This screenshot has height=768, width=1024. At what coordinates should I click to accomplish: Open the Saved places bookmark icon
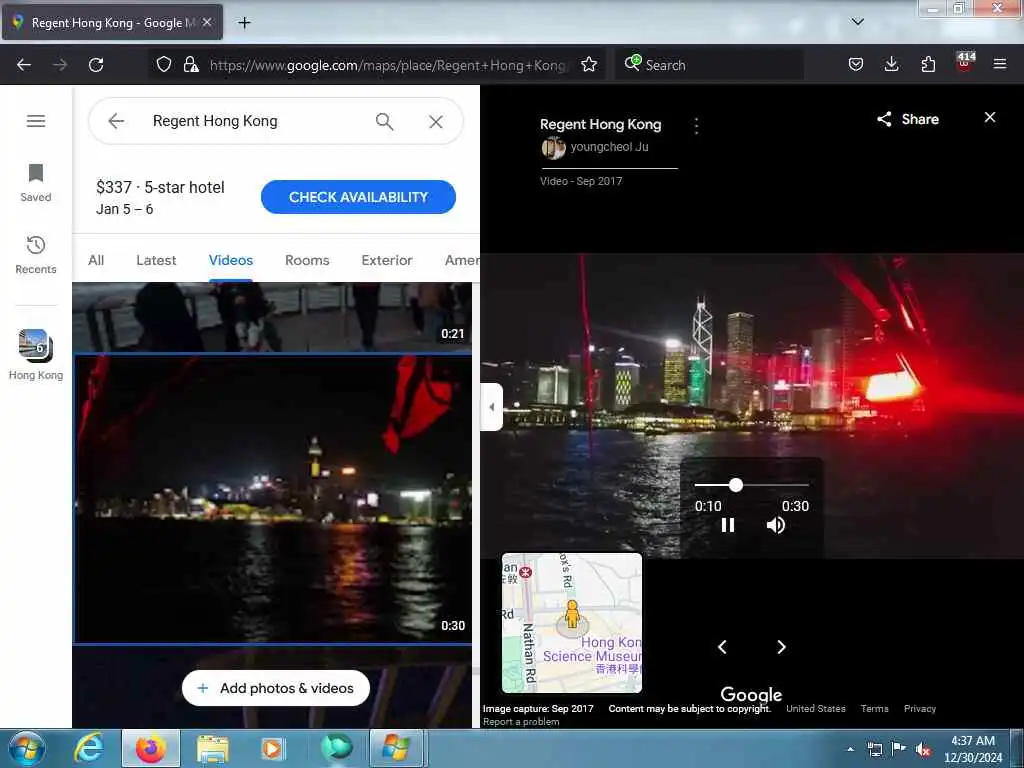[35, 183]
